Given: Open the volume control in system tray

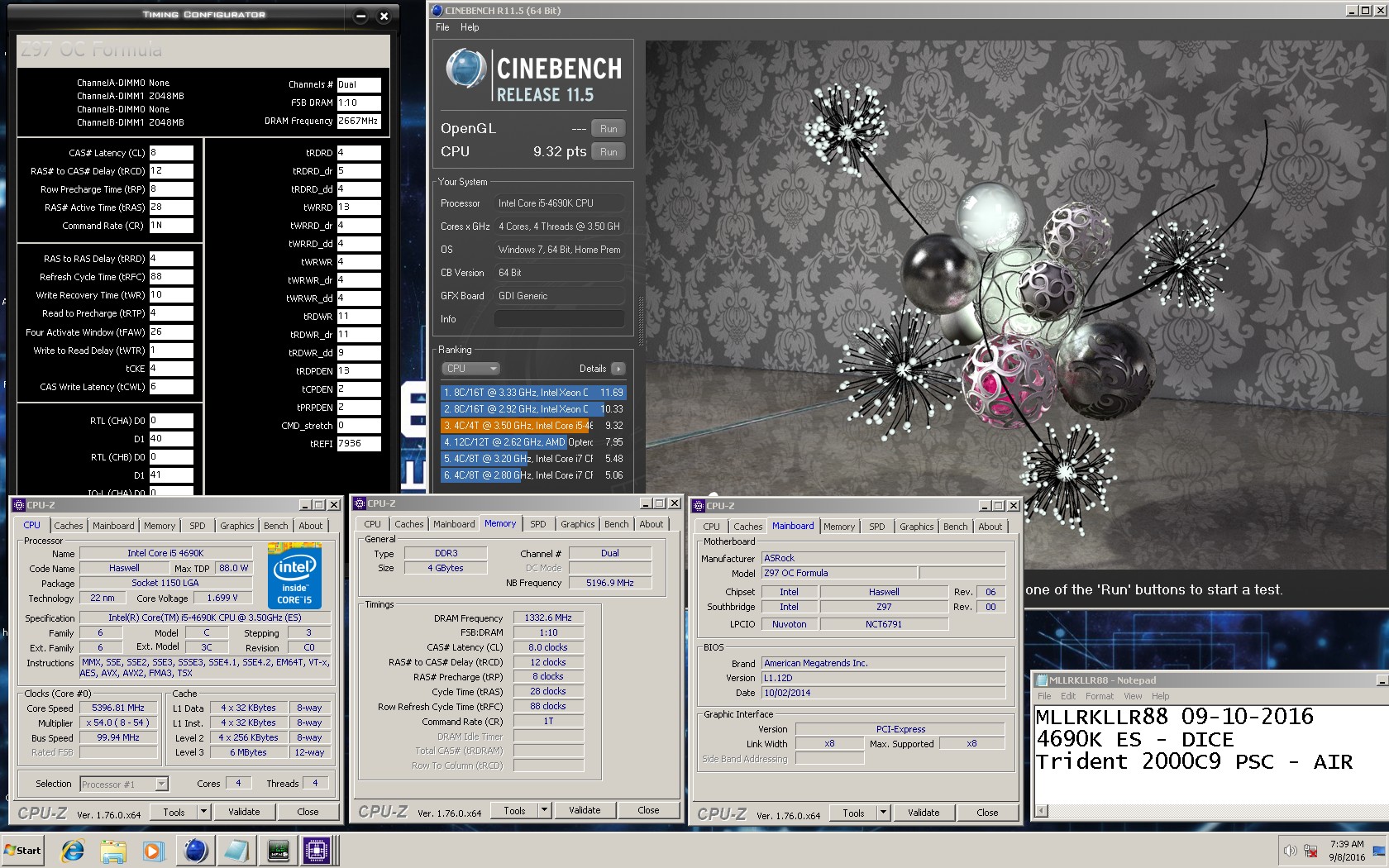Looking at the screenshot, I should click(1290, 851).
